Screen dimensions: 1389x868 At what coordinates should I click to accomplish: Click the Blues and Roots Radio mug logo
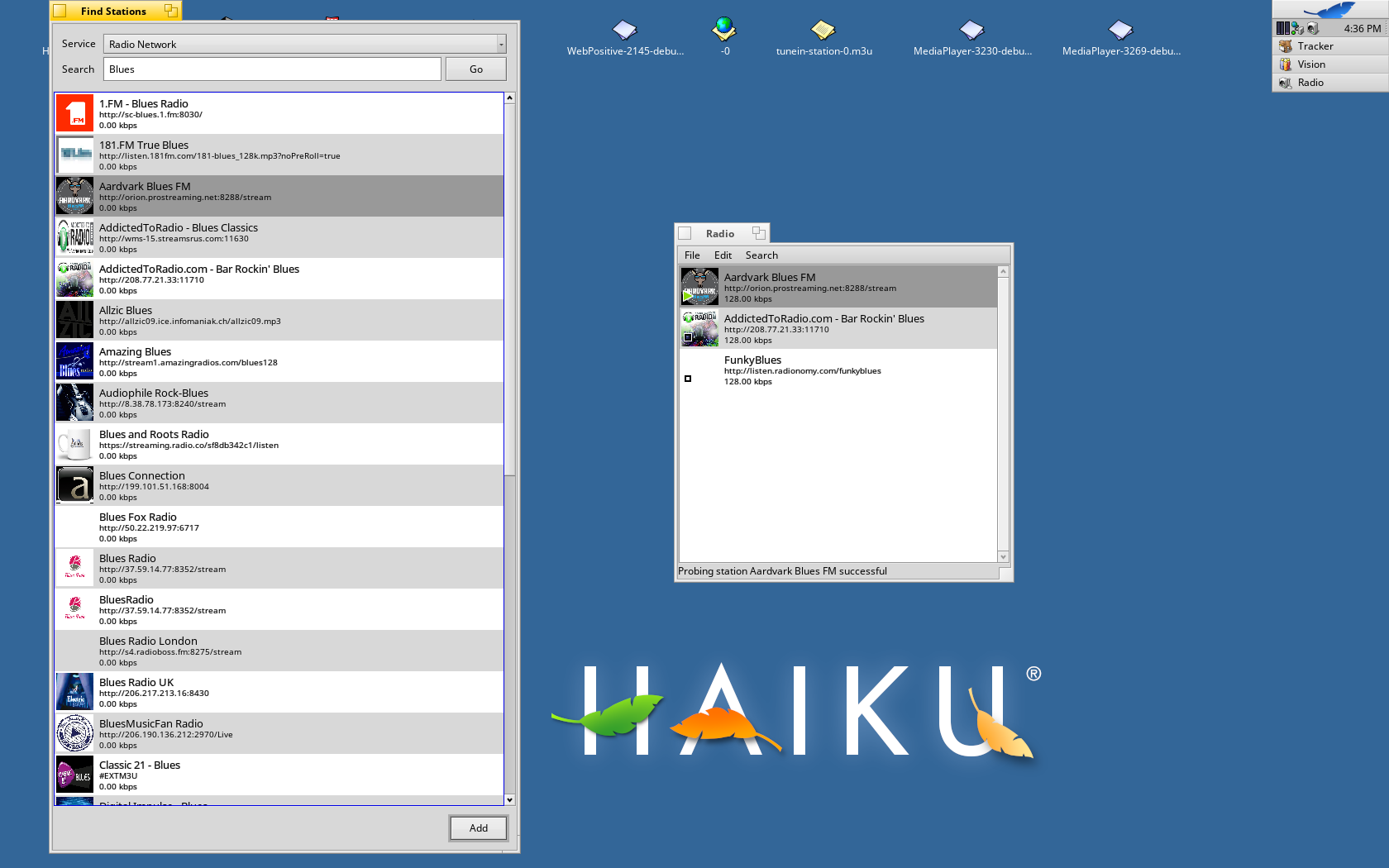74,444
